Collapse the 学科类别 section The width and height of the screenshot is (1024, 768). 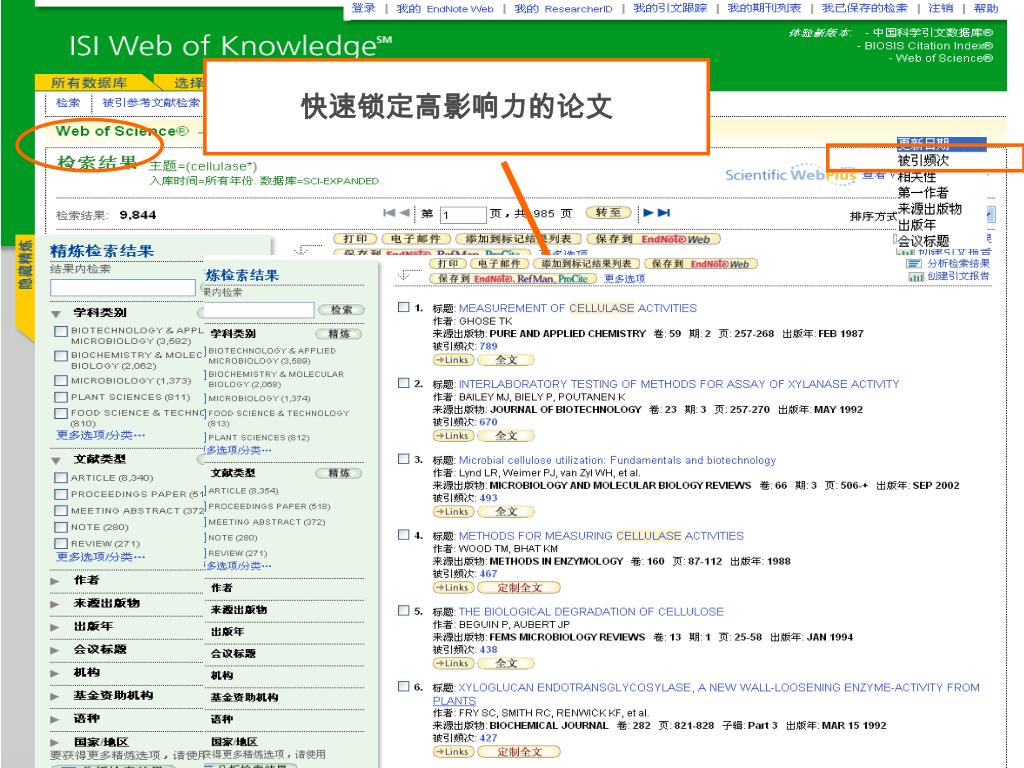(56, 313)
